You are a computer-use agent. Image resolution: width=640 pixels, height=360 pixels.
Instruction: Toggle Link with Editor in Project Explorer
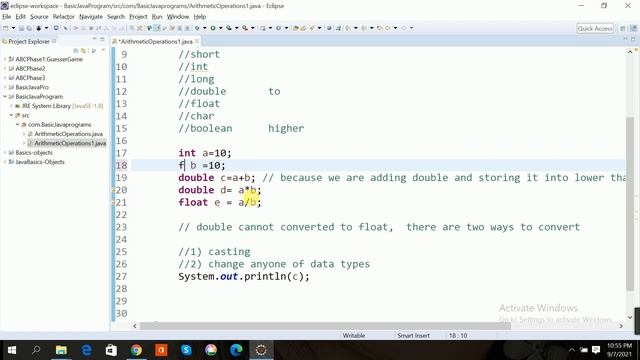(x=84, y=51)
